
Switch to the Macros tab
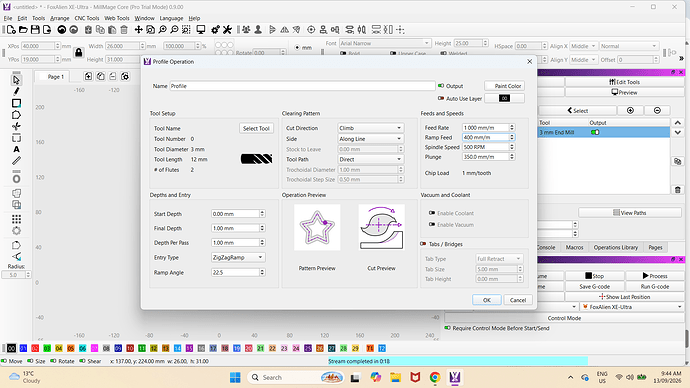click(x=574, y=247)
